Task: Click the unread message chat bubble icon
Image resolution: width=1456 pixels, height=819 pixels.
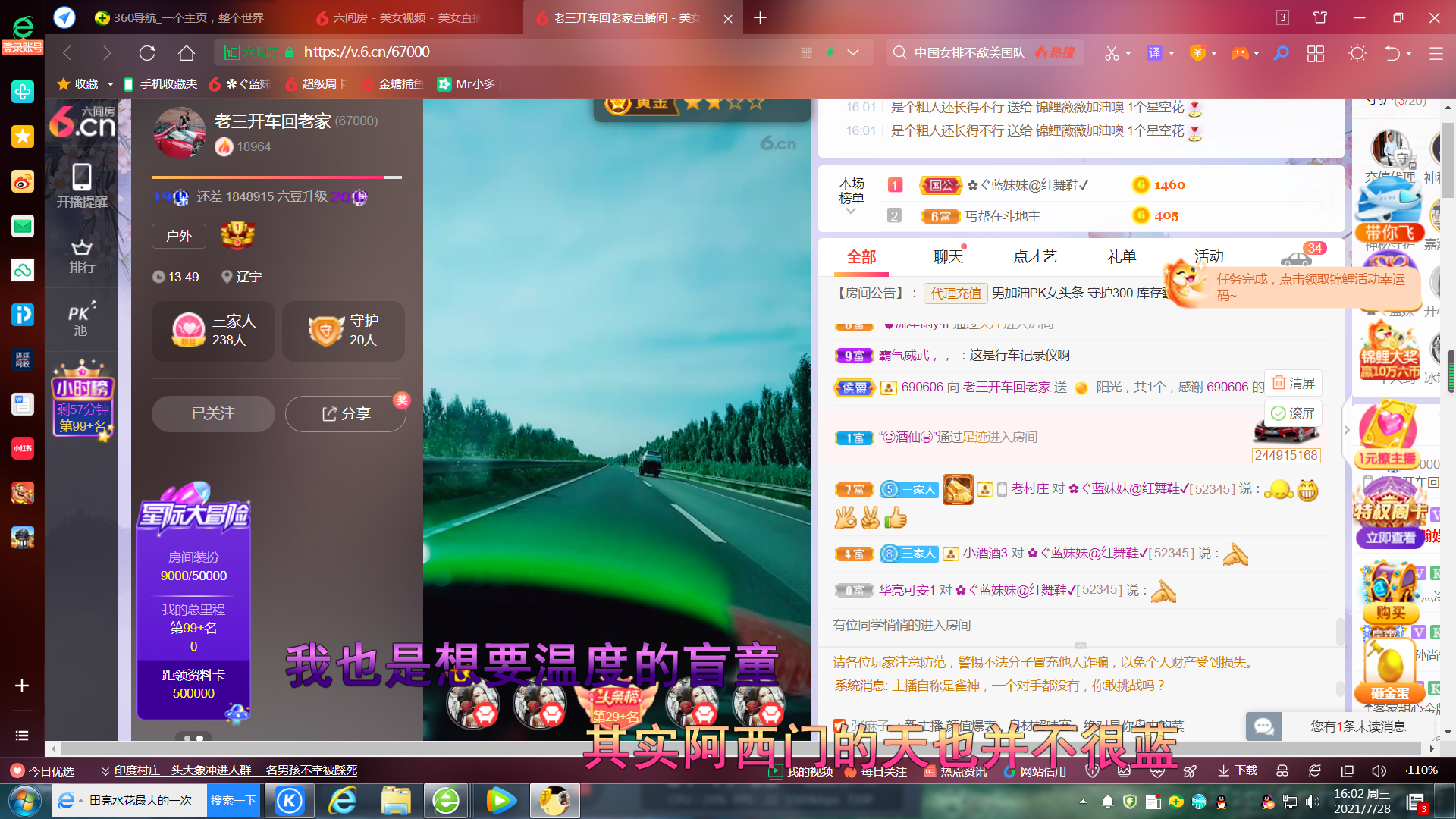Action: point(1263,726)
